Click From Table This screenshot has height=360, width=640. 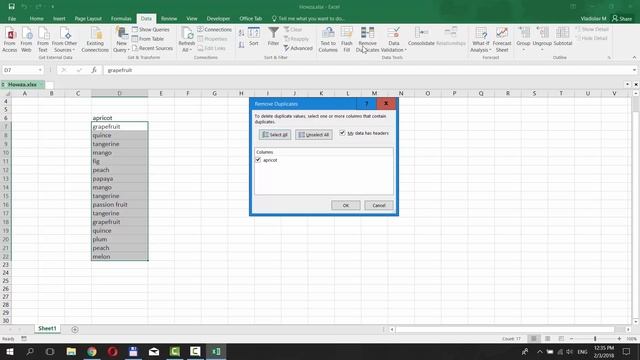click(x=147, y=39)
